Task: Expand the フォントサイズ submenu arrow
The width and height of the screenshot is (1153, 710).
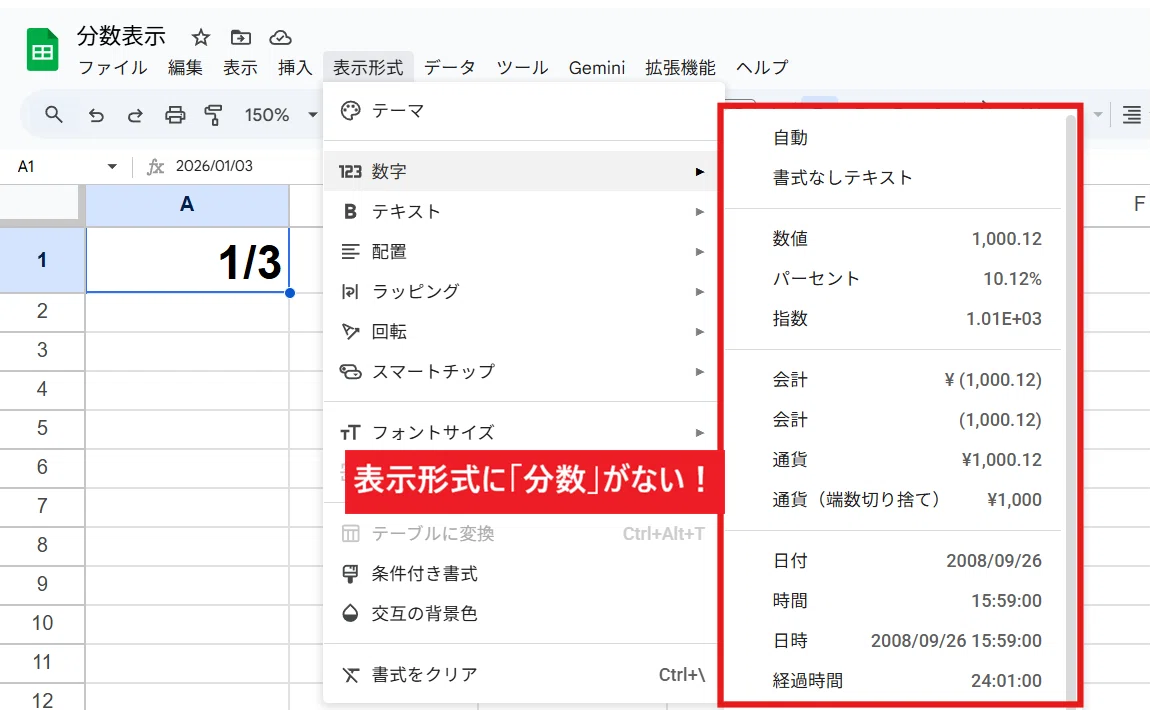Action: [699, 433]
